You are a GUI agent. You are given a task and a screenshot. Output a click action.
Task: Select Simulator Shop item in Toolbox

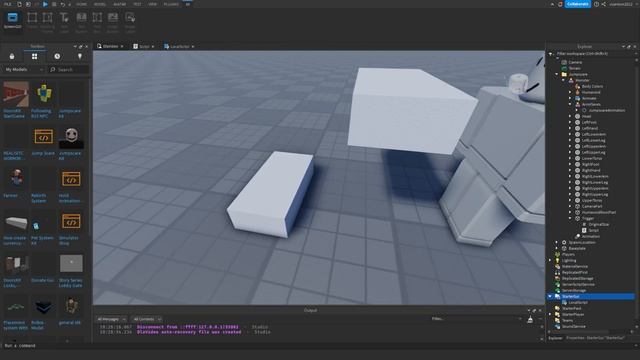coord(71,222)
